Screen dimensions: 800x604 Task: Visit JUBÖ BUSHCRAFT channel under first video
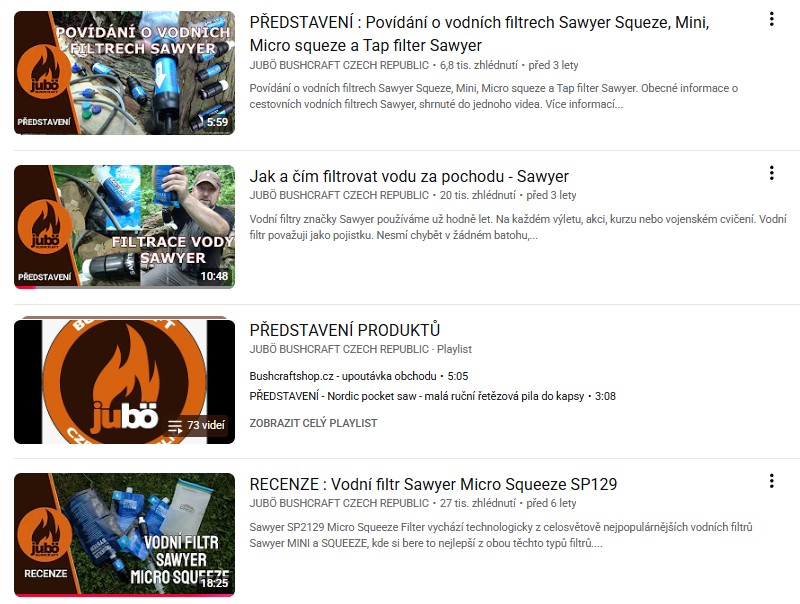[x=339, y=65]
